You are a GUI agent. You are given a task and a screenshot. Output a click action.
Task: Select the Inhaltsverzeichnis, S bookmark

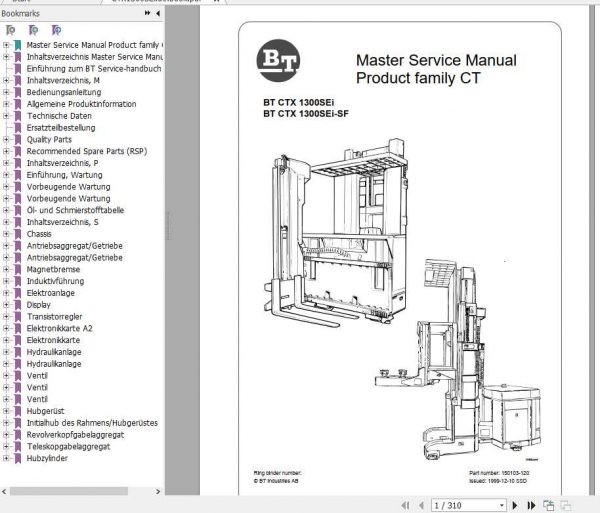pyautogui.click(x=62, y=222)
